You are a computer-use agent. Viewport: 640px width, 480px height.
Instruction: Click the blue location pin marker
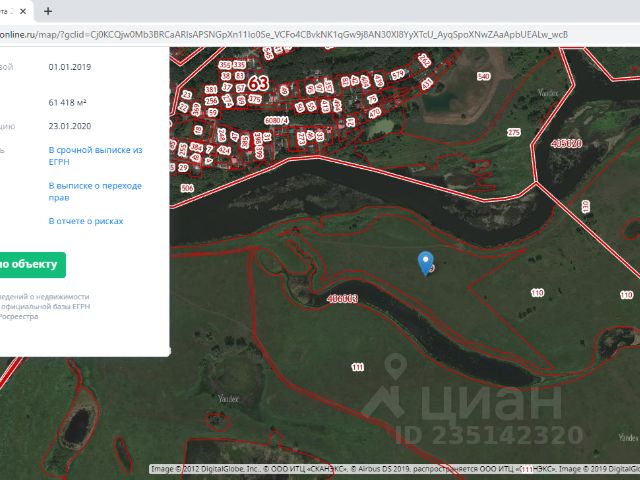425,261
